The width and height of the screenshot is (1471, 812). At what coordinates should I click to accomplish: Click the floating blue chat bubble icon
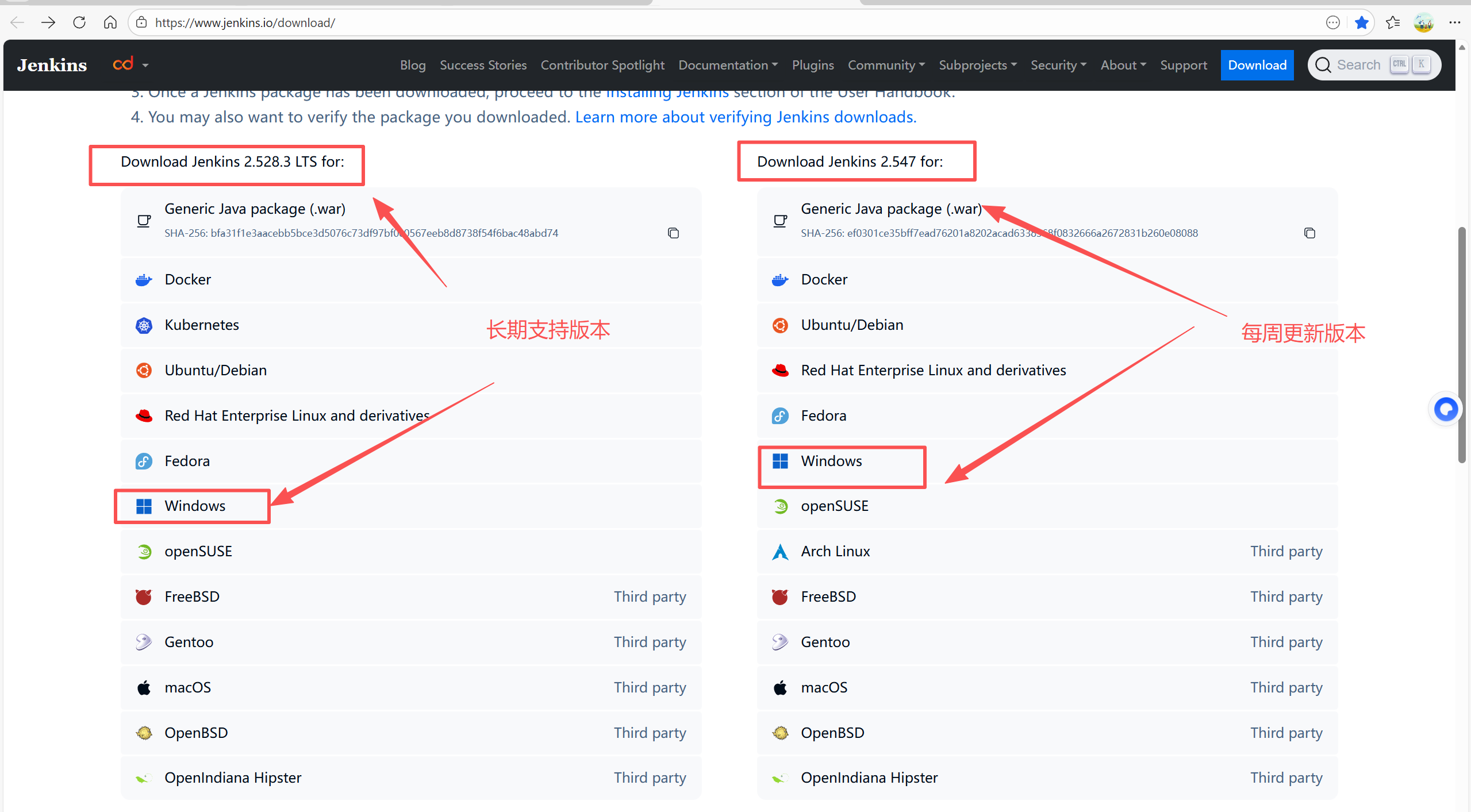(x=1446, y=409)
